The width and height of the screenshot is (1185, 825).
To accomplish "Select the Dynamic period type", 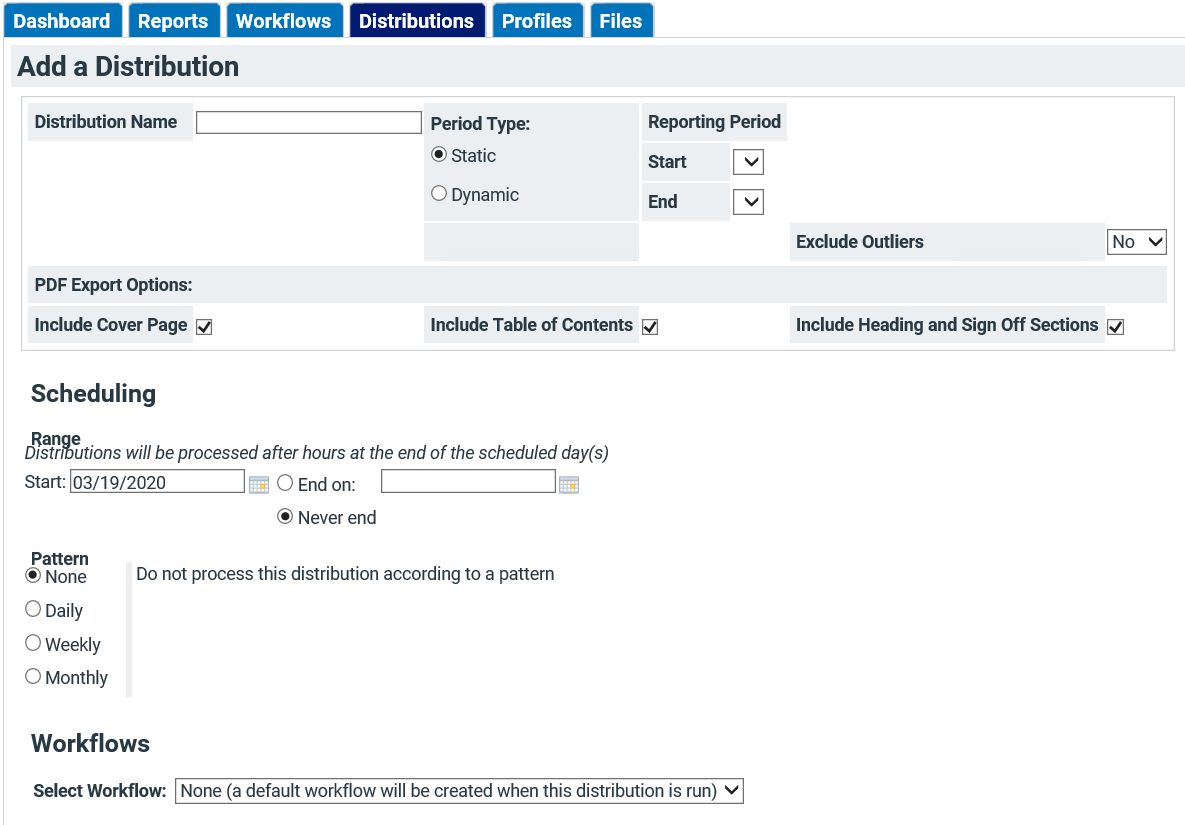I will point(438,193).
